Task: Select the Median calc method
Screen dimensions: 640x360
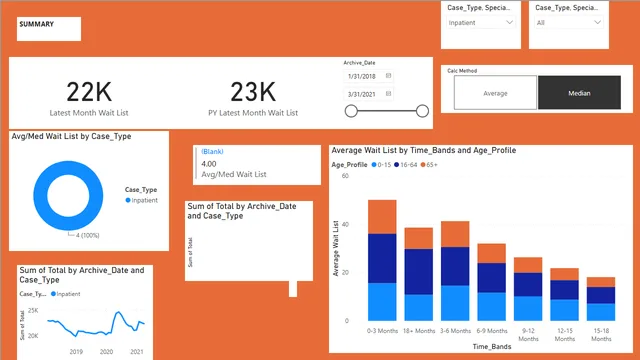Action: [x=579, y=93]
